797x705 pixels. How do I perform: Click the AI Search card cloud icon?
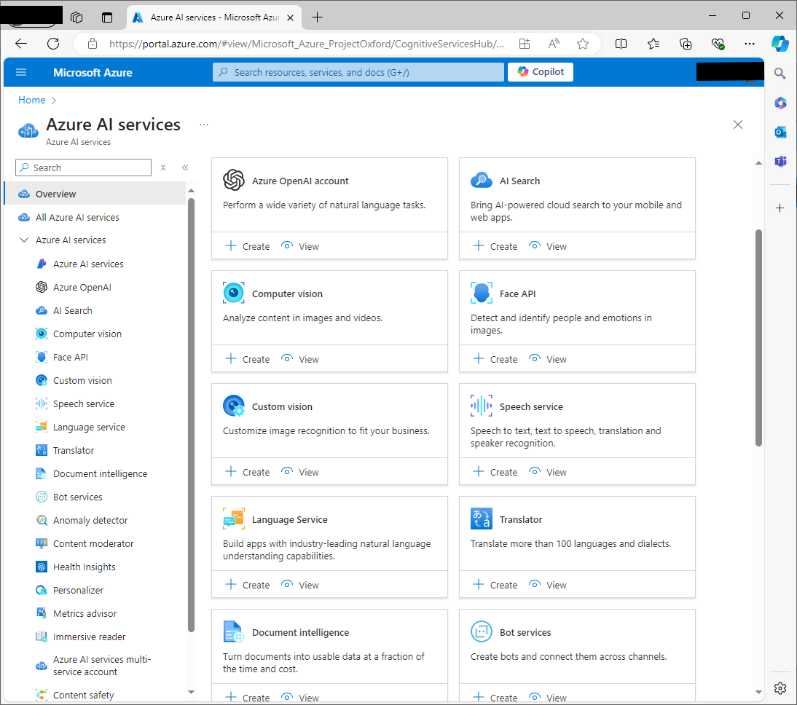pyautogui.click(x=481, y=180)
